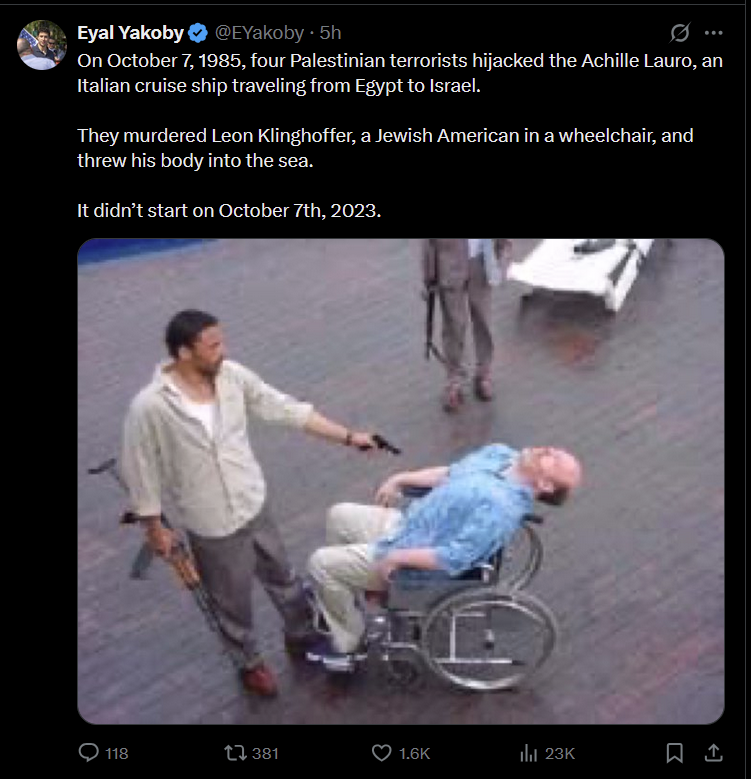The image size is (751, 779).
Task: Open Eyal Yakoby's profile picture
Action: 42,45
